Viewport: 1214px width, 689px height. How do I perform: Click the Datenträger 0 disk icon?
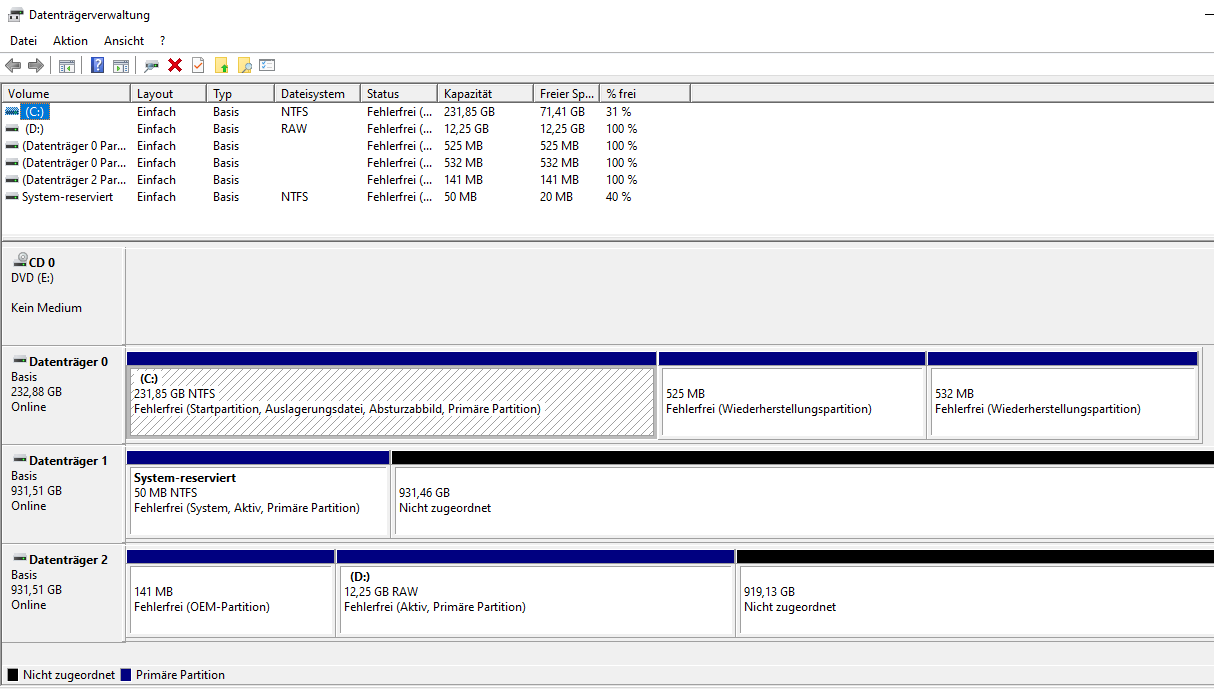[20, 360]
